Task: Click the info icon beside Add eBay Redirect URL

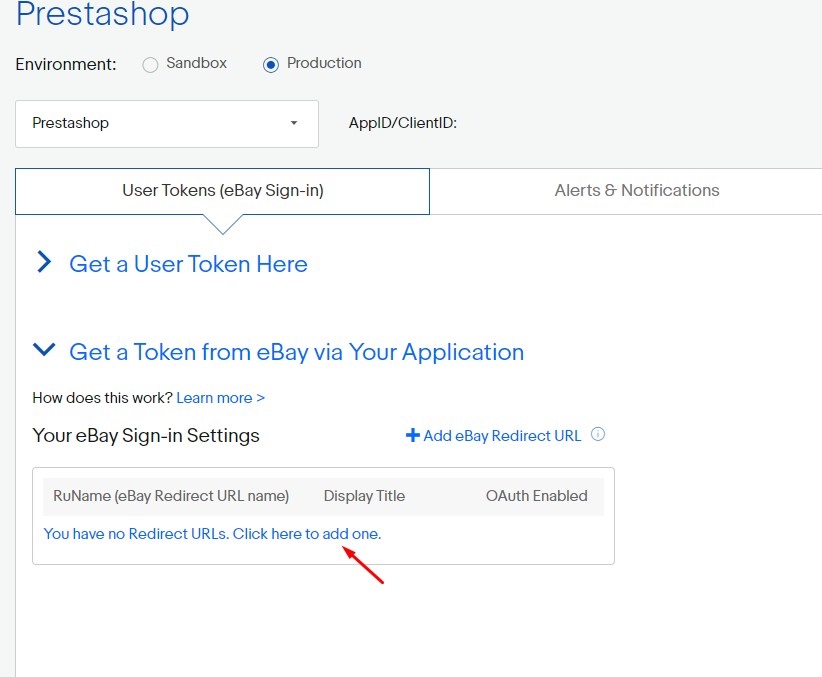Action: pyautogui.click(x=598, y=435)
